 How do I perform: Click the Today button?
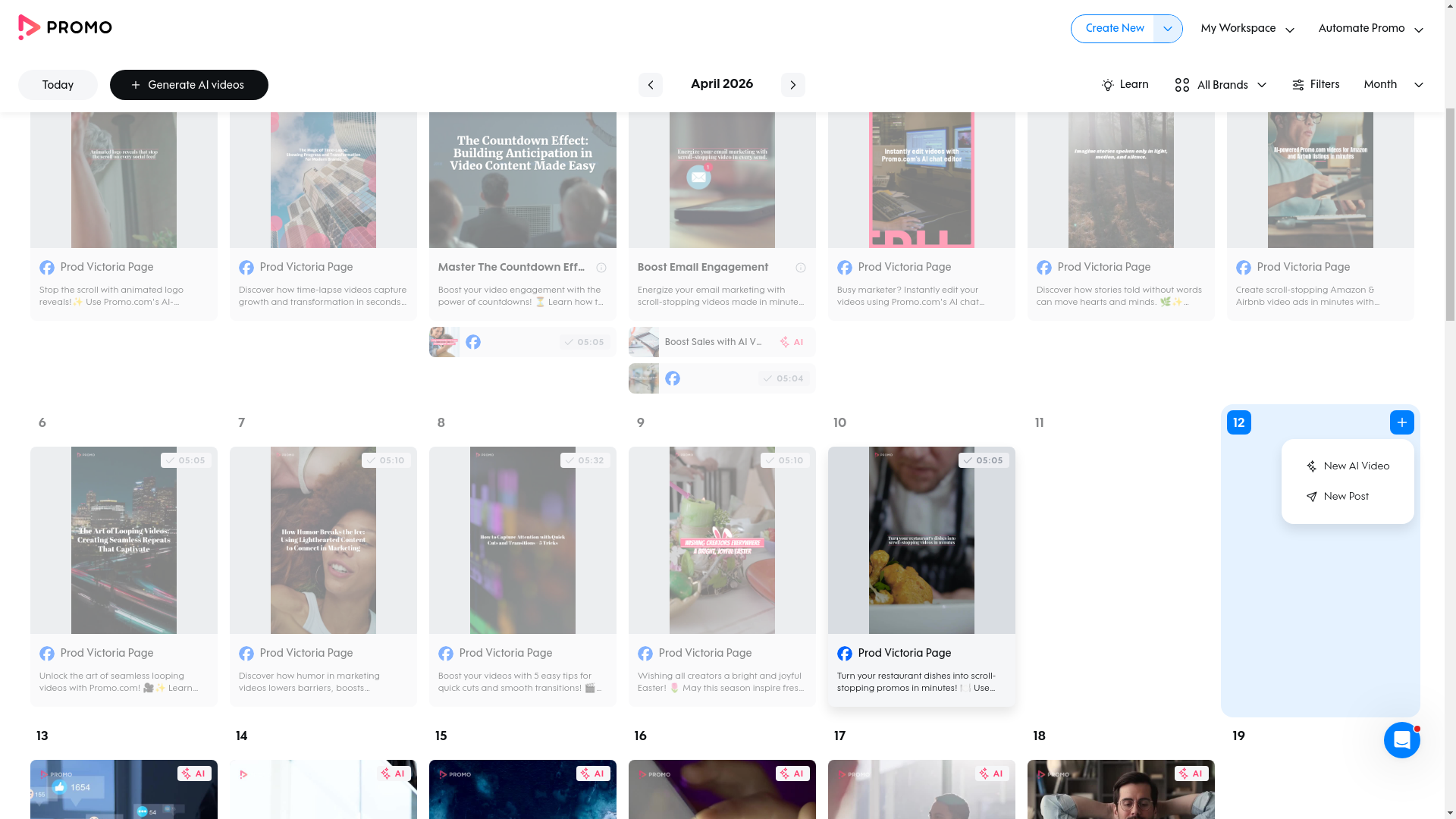pyautogui.click(x=58, y=85)
